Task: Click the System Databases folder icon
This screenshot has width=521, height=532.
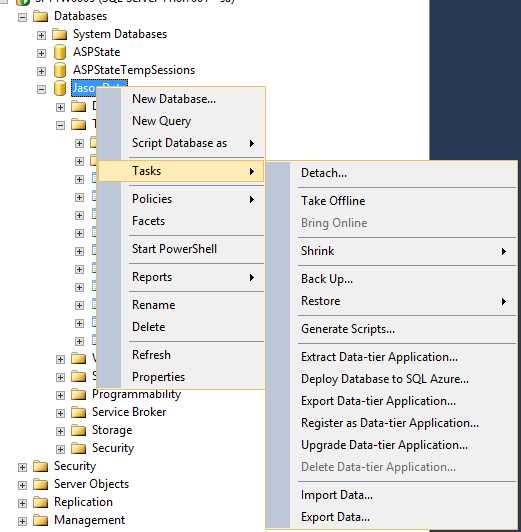Action: point(60,34)
